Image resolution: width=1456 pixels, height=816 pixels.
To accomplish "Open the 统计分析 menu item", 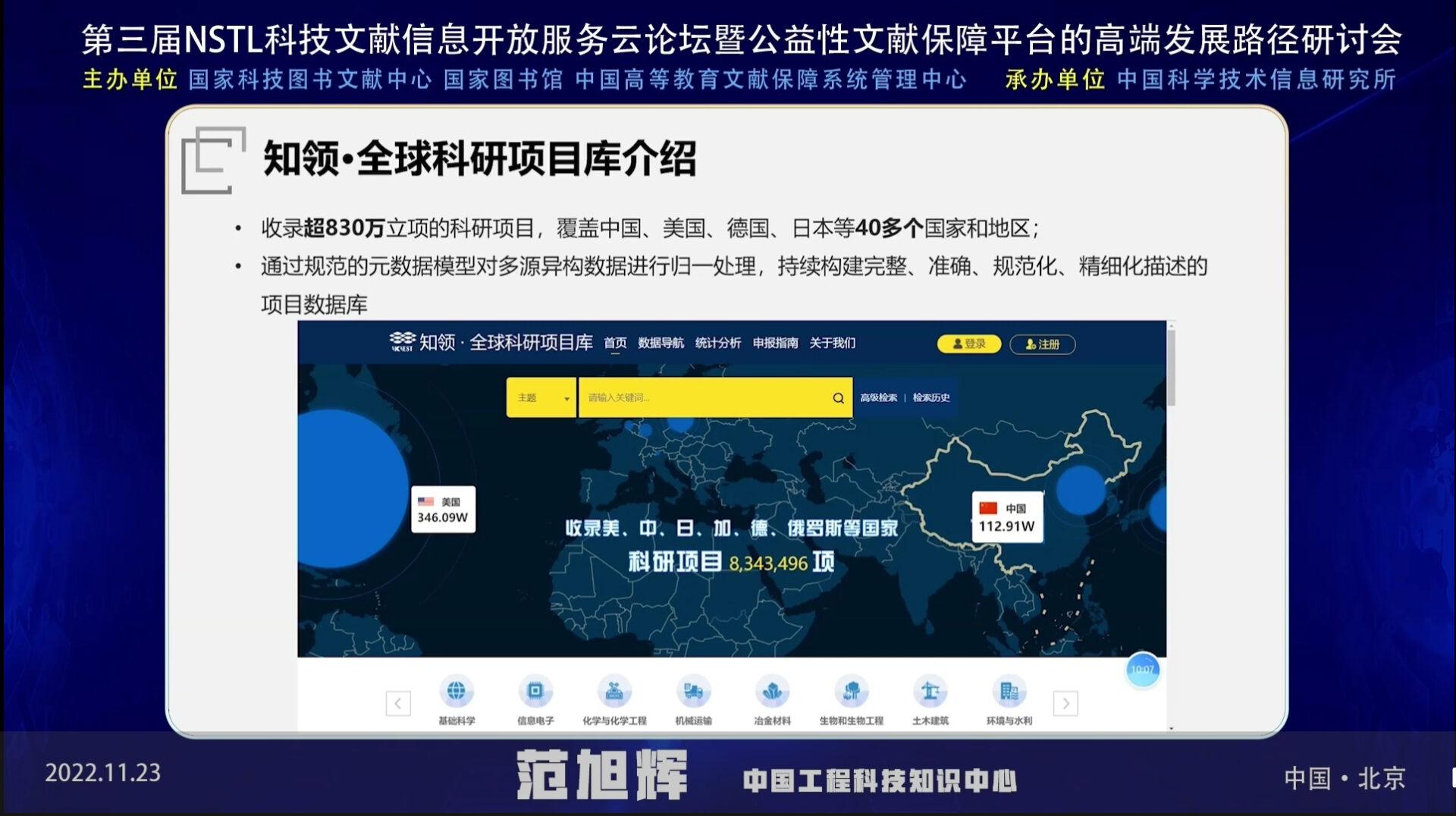I will point(718,343).
